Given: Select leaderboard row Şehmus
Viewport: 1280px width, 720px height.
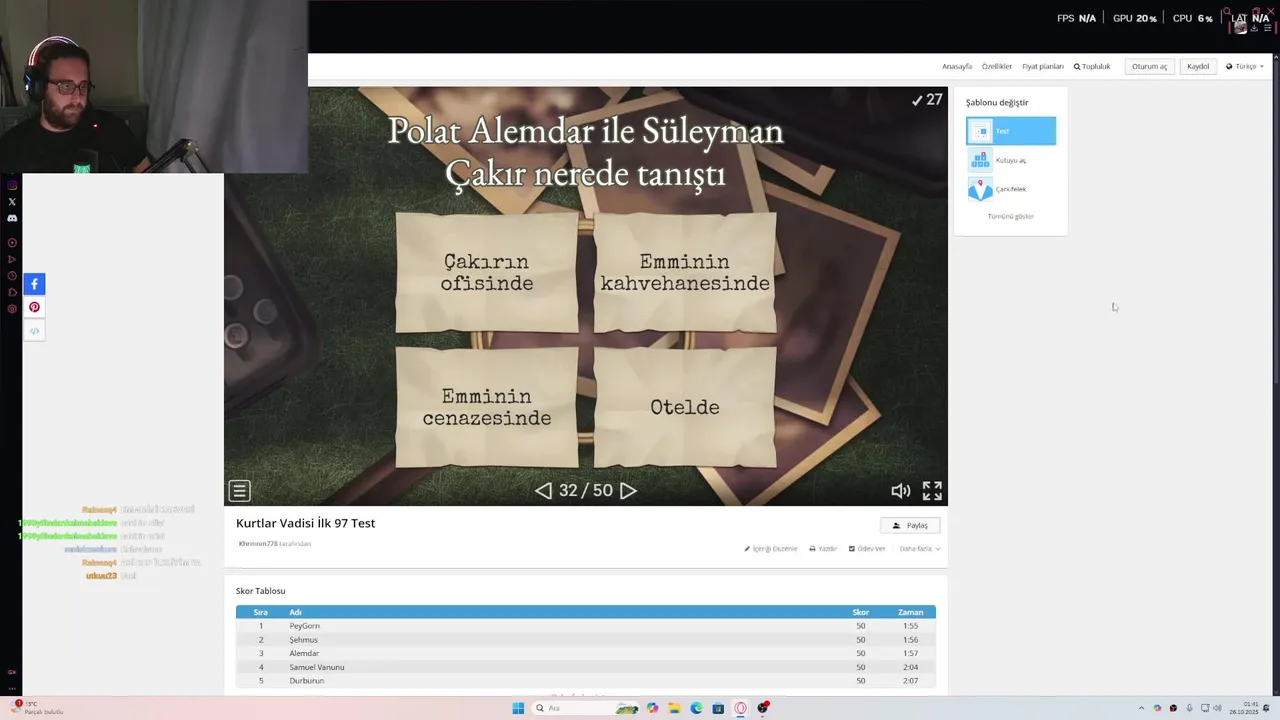Looking at the screenshot, I should pos(586,640).
